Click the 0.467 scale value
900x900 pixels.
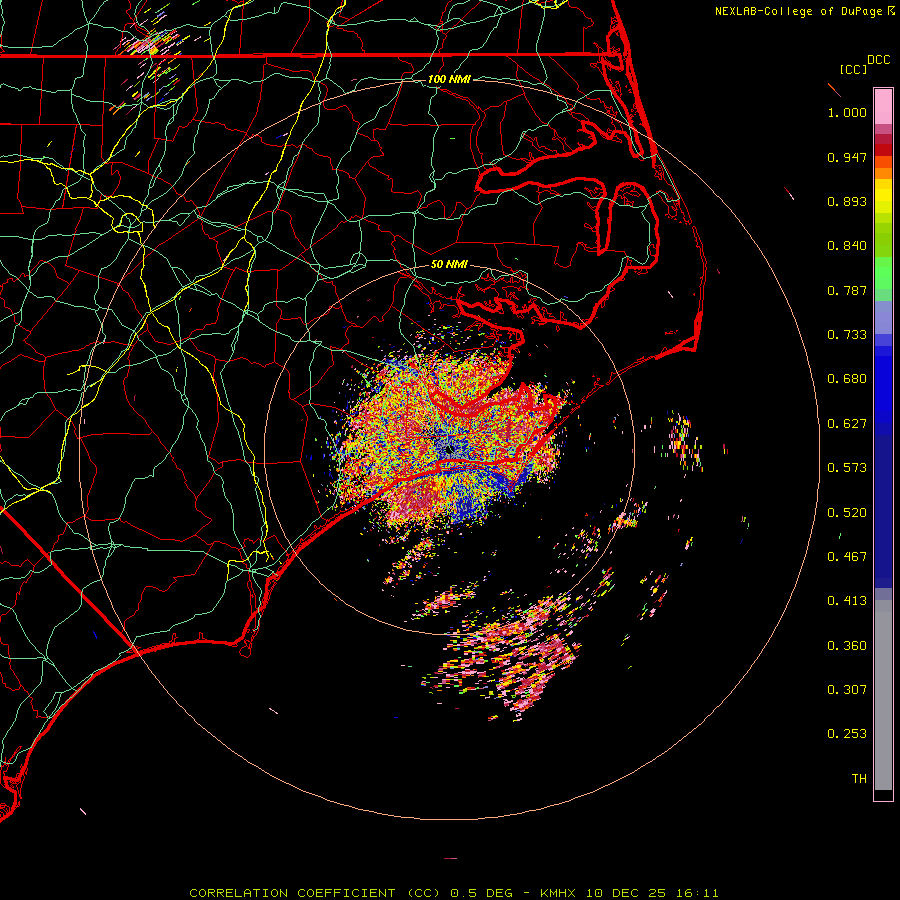[847, 557]
